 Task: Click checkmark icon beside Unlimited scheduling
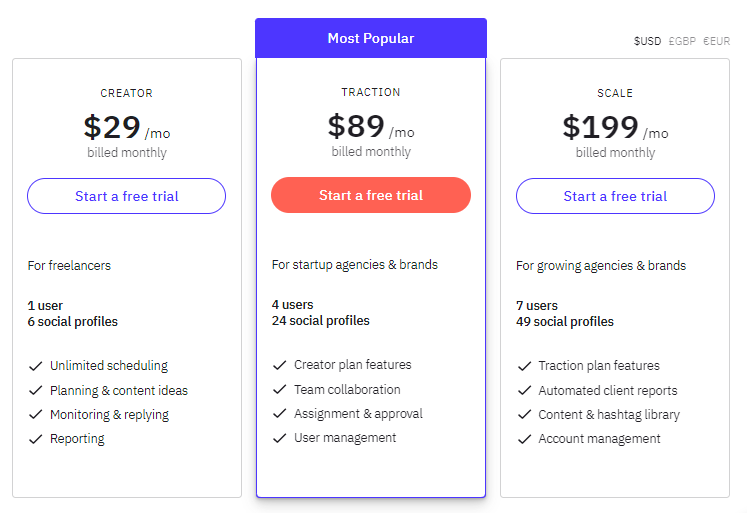point(36,366)
